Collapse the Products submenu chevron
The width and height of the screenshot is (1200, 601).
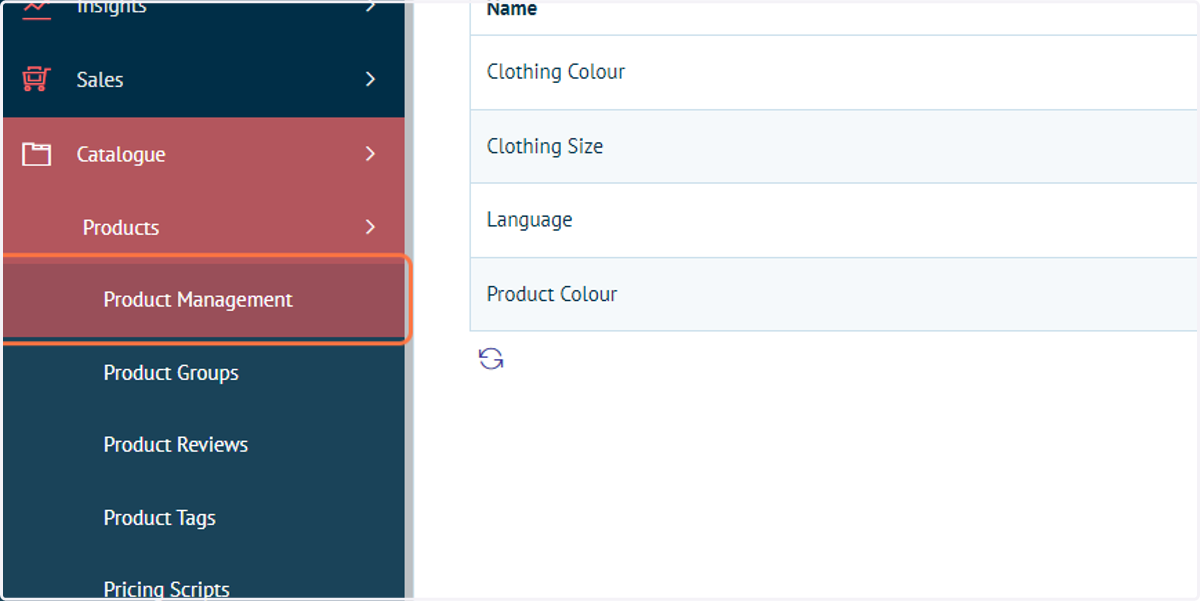click(370, 227)
